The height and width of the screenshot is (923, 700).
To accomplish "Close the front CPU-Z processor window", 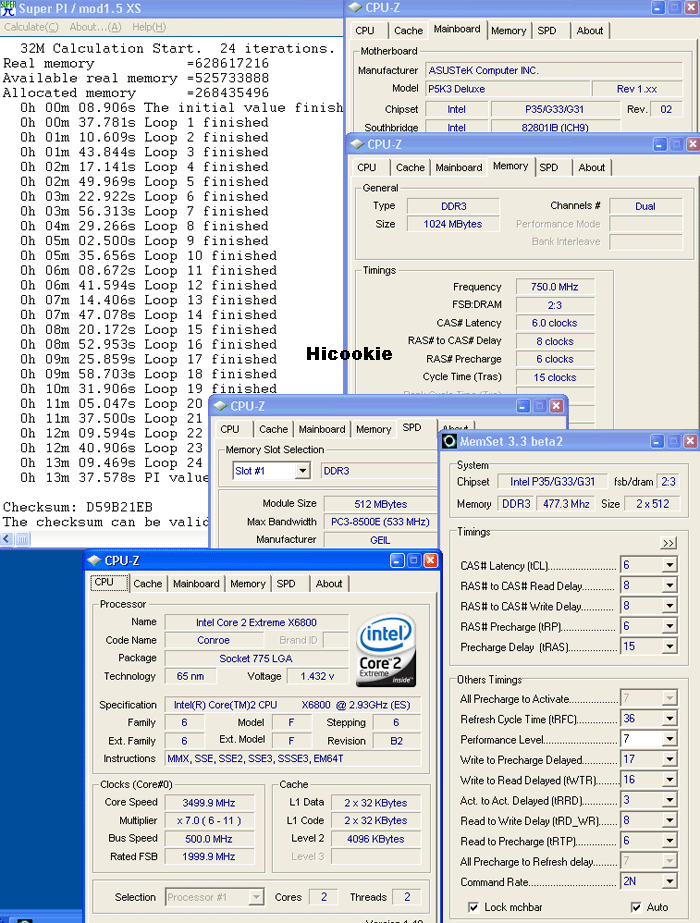I will point(431,560).
